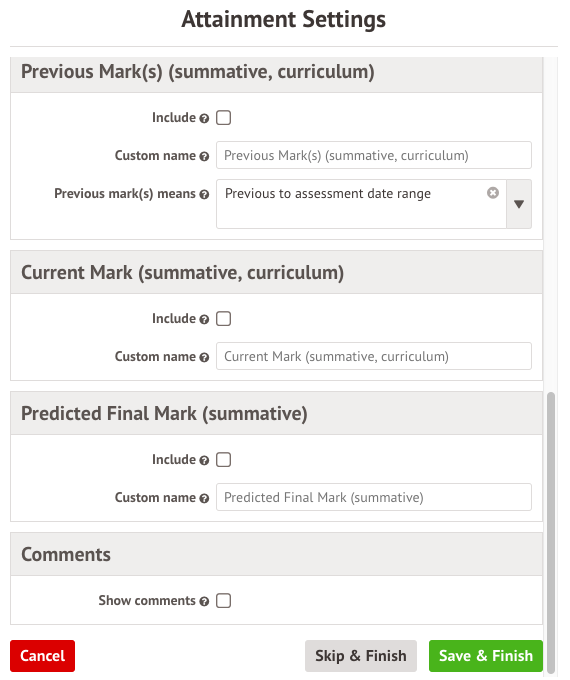
Task: Click help icon beside Show comments
Action: point(204,602)
